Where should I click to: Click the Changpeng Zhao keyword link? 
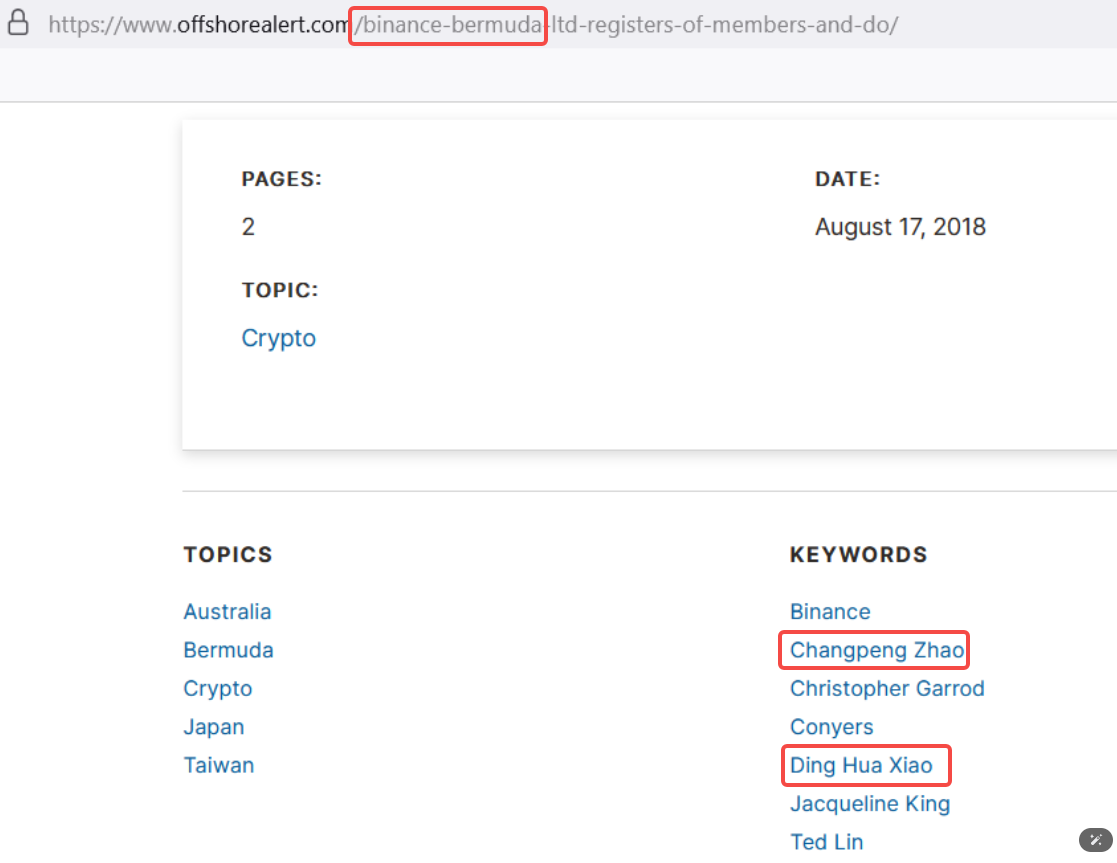coord(876,651)
